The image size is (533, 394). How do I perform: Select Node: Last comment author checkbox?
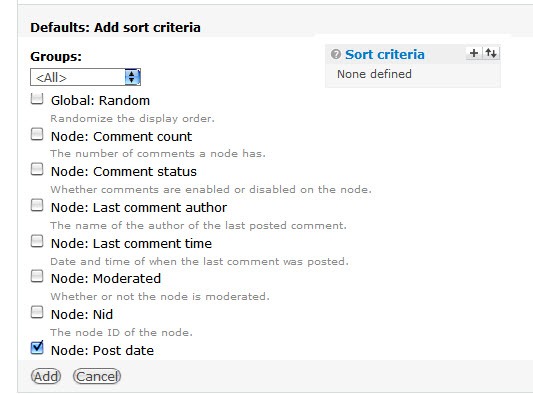(37, 205)
